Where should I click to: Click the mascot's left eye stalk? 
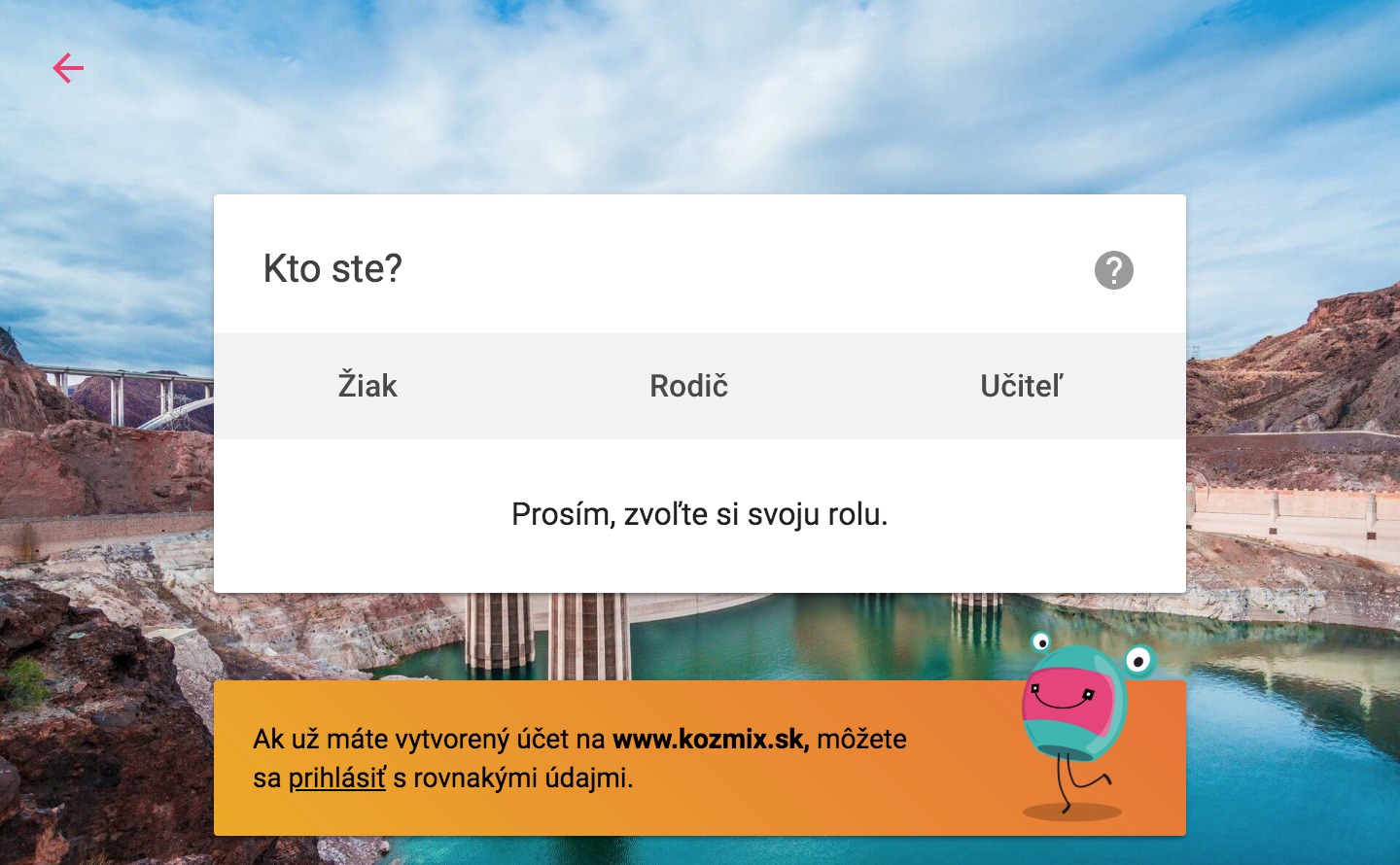pyautogui.click(x=1041, y=641)
